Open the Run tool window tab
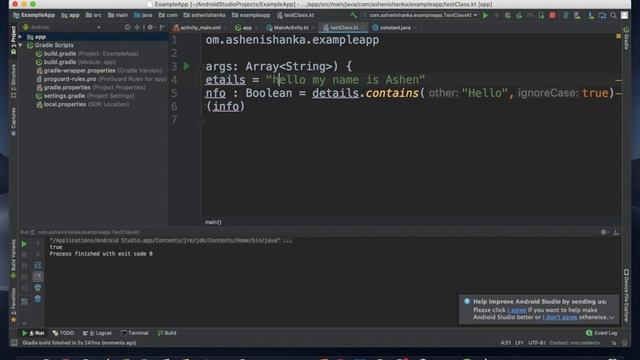This screenshot has height=360, width=640. coord(33,333)
